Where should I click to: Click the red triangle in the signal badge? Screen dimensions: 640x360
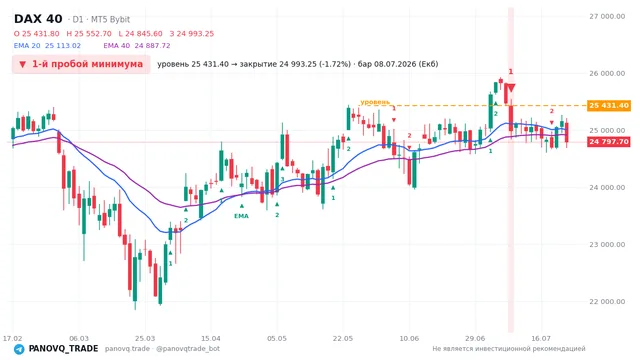coord(23,64)
